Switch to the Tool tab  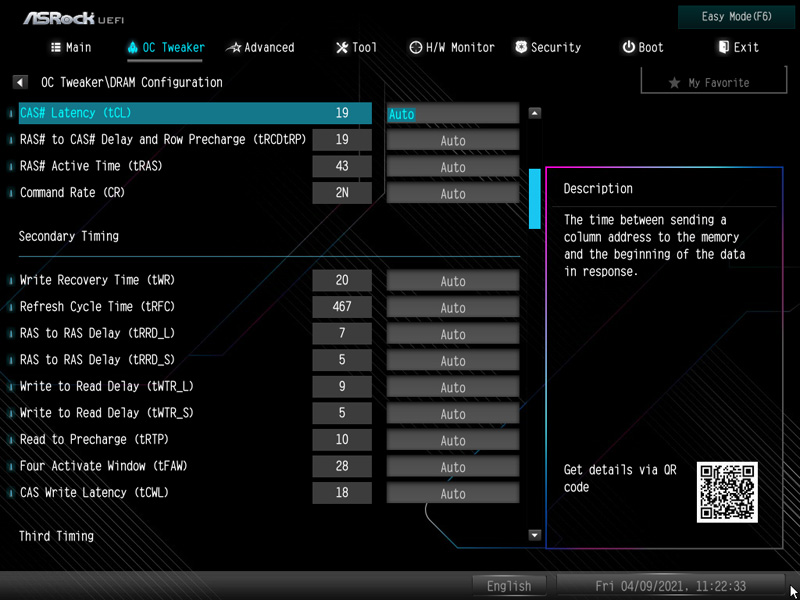[356, 47]
